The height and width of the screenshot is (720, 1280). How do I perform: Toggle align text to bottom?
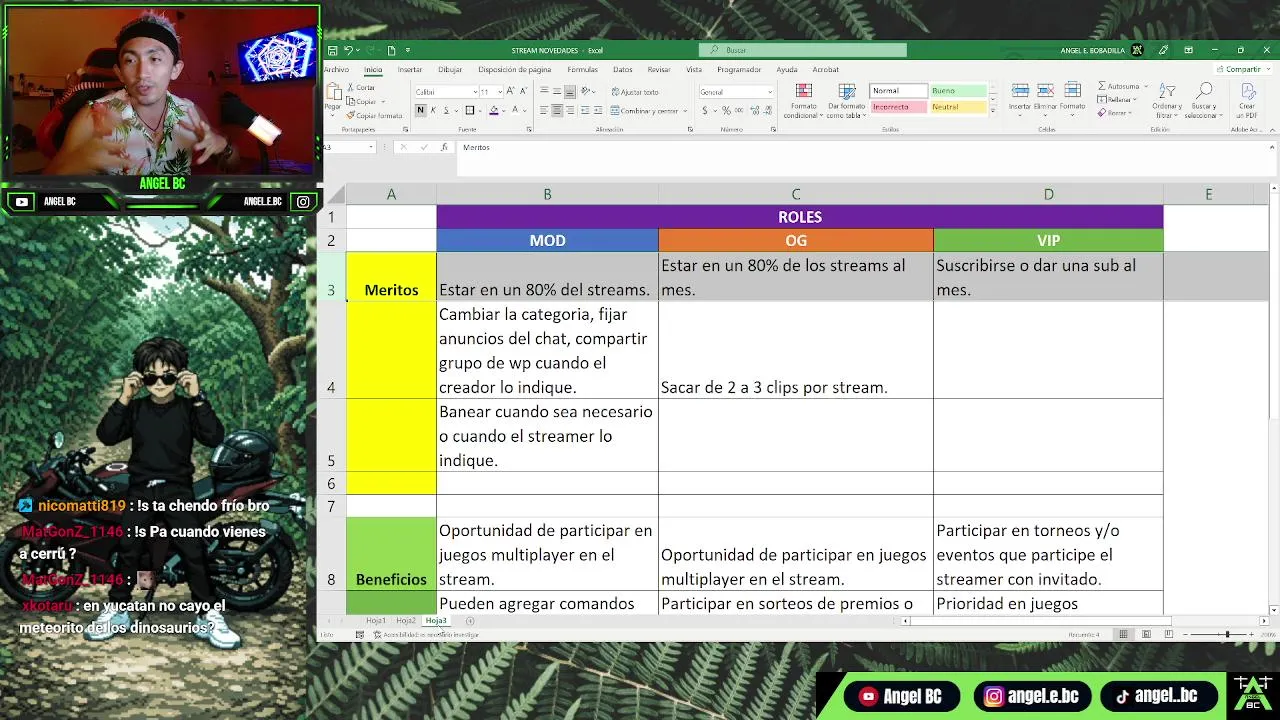click(x=570, y=91)
